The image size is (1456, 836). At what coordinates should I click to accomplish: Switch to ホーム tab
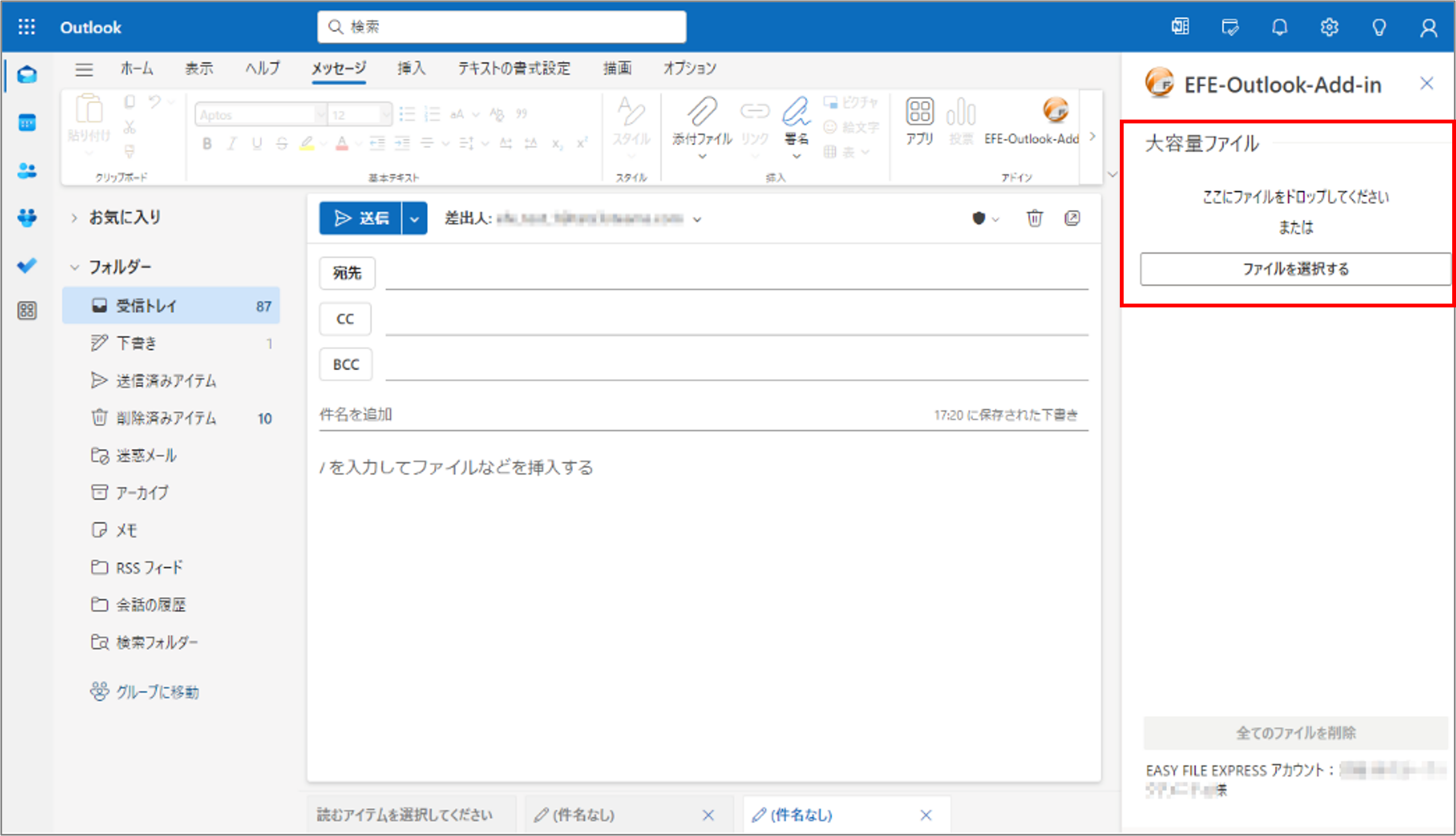pyautogui.click(x=136, y=68)
